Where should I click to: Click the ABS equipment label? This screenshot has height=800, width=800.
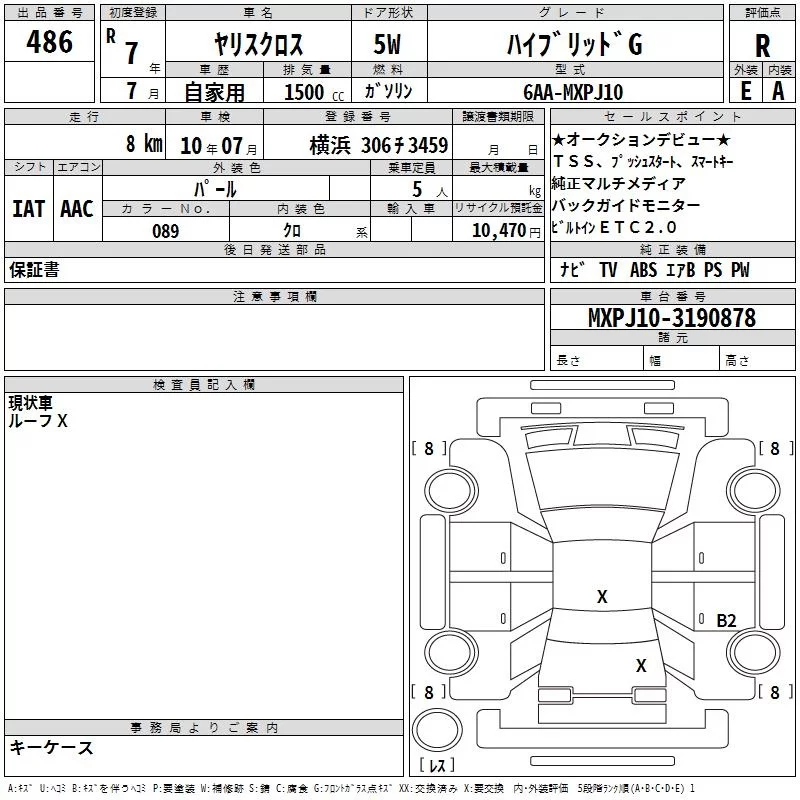click(x=643, y=269)
